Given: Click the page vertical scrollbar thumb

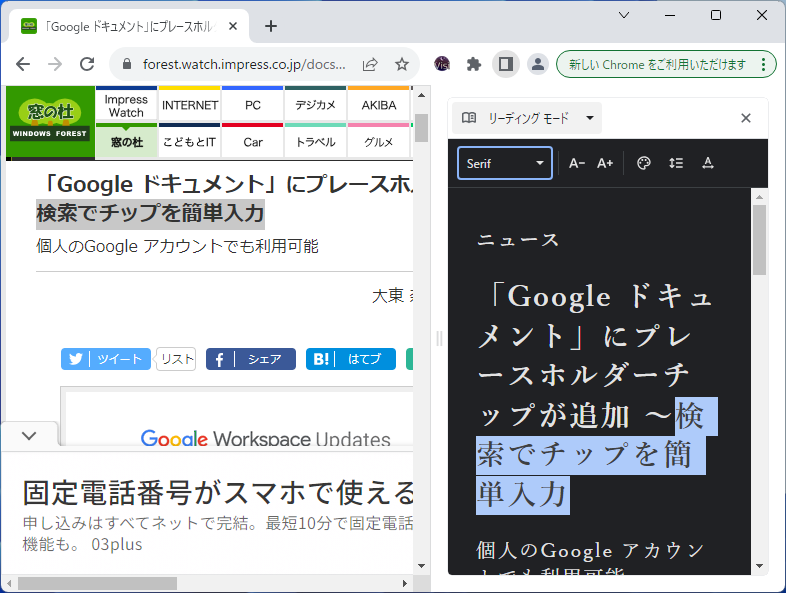Looking at the screenshot, I should click(x=422, y=128).
